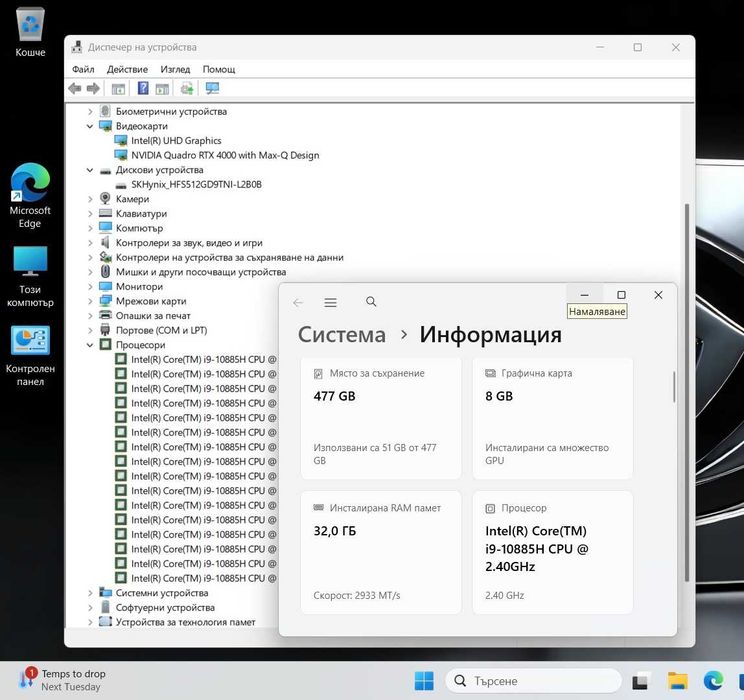The image size is (744, 700).
Task: Click the Графична карта card
Action: click(553, 418)
